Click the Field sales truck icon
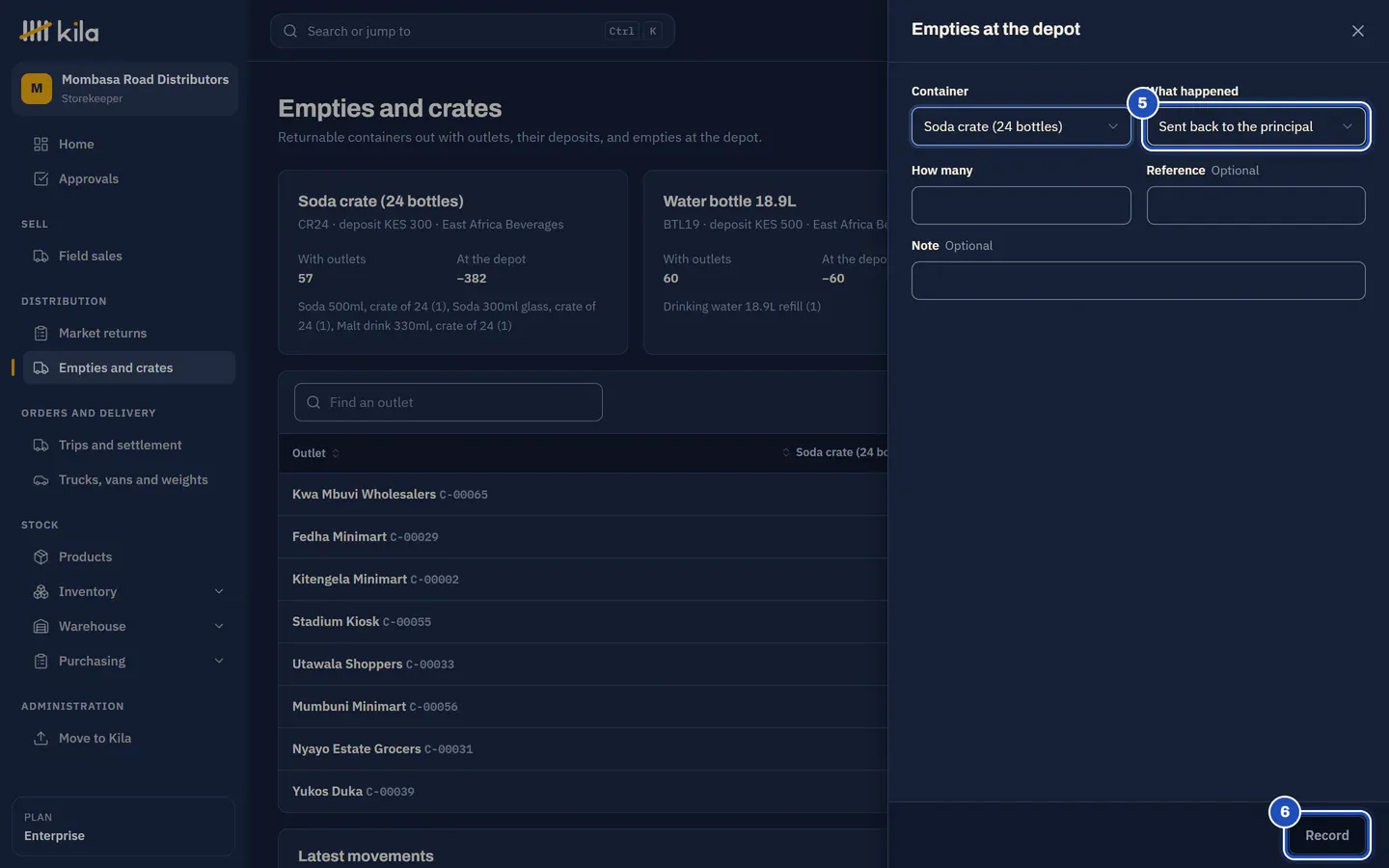Image resolution: width=1389 pixels, height=868 pixels. 41,256
